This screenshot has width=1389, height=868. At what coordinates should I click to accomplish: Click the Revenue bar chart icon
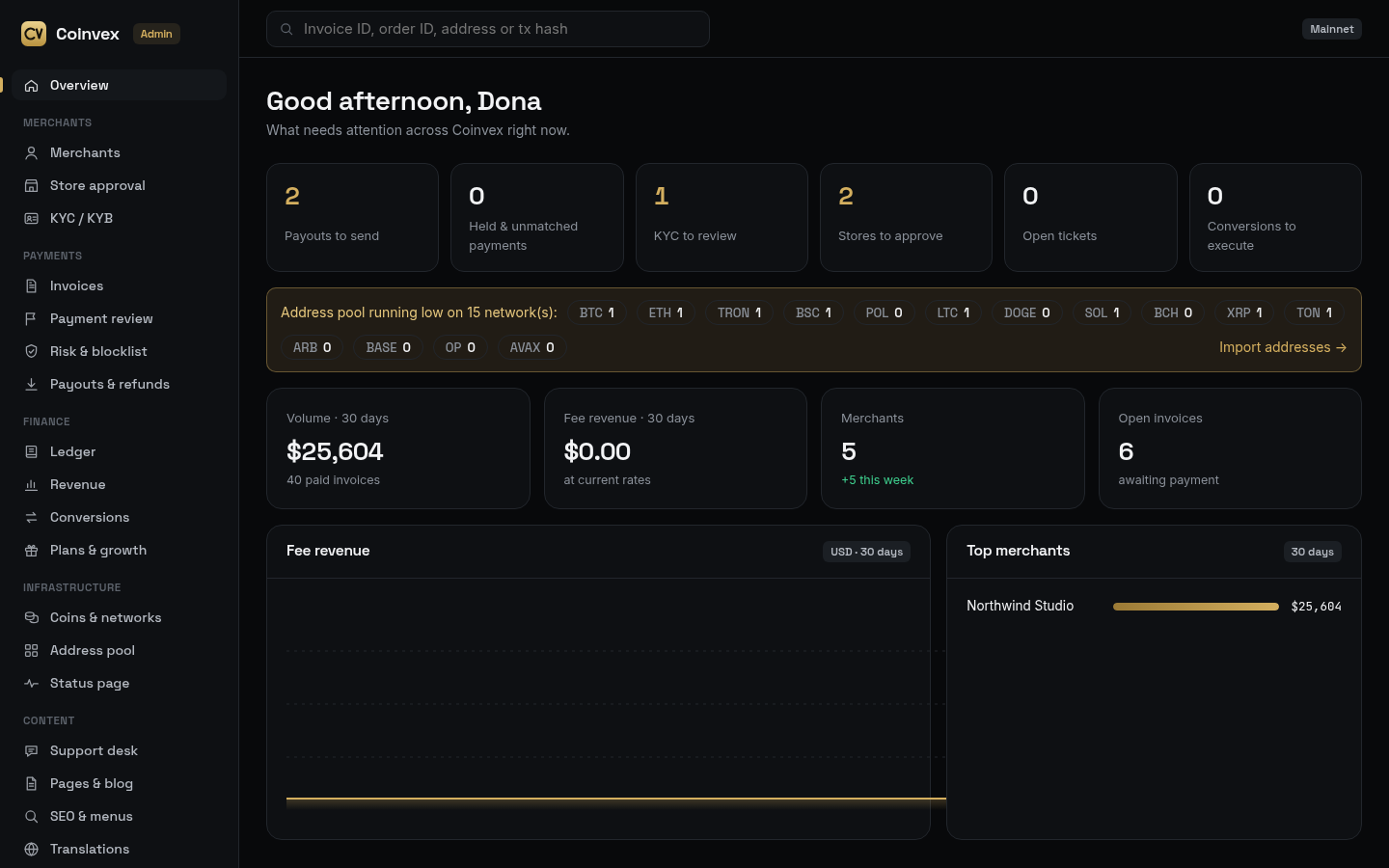tap(32, 485)
